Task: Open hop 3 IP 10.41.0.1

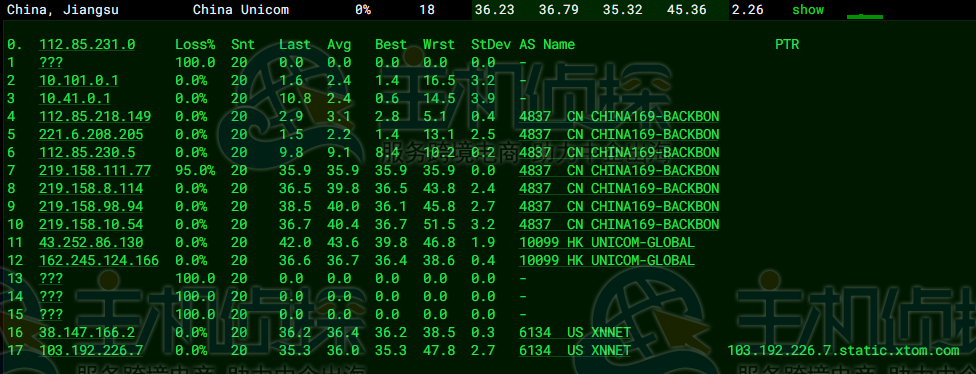Action: pos(75,98)
